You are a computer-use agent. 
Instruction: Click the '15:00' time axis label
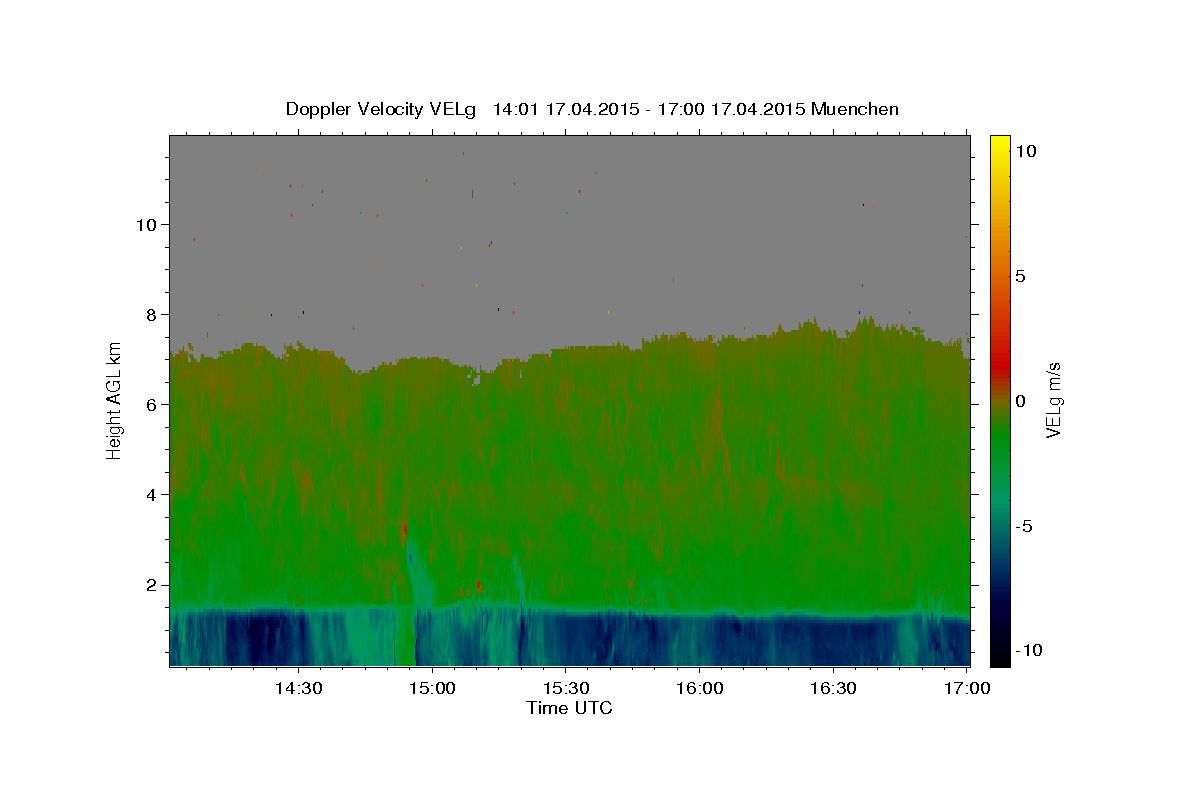pos(432,689)
